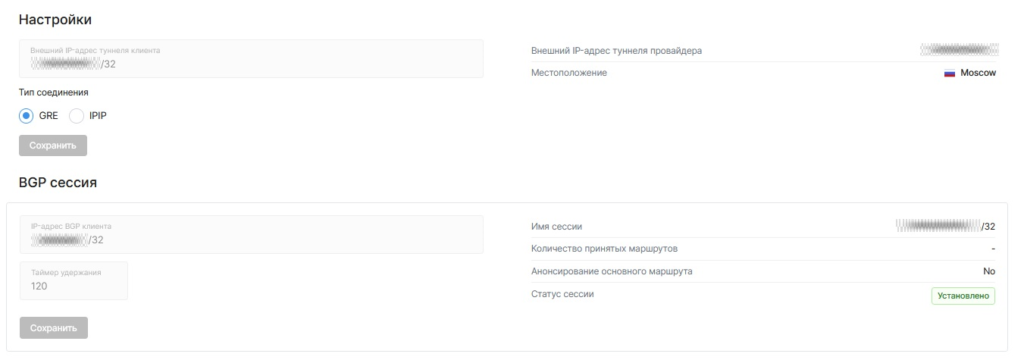The height and width of the screenshot is (360, 1024).
Task: Click the Сохранить button under Настройки
Action: pyautogui.click(x=53, y=146)
